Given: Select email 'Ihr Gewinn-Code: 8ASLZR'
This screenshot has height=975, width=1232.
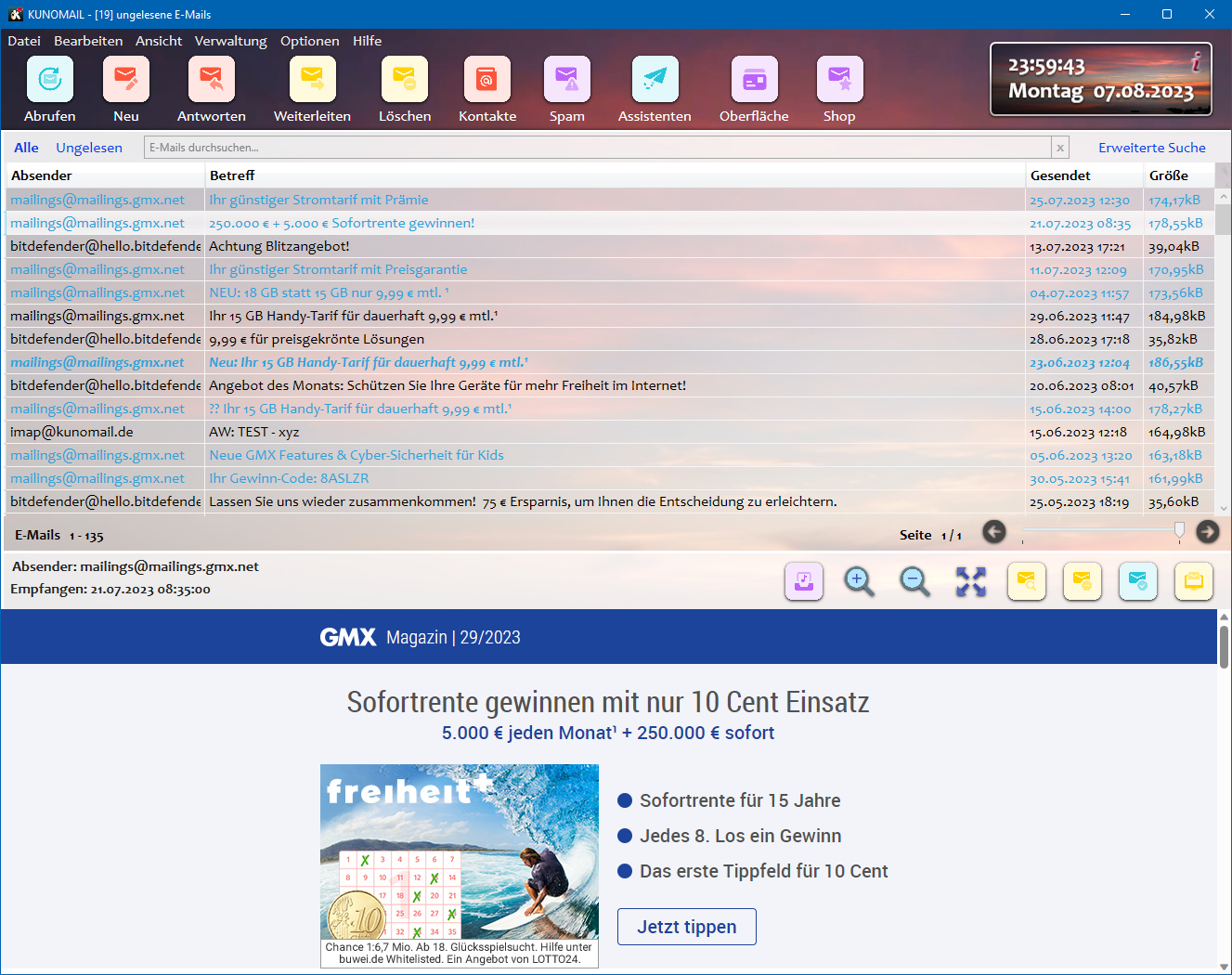Looking at the screenshot, I should [611, 478].
